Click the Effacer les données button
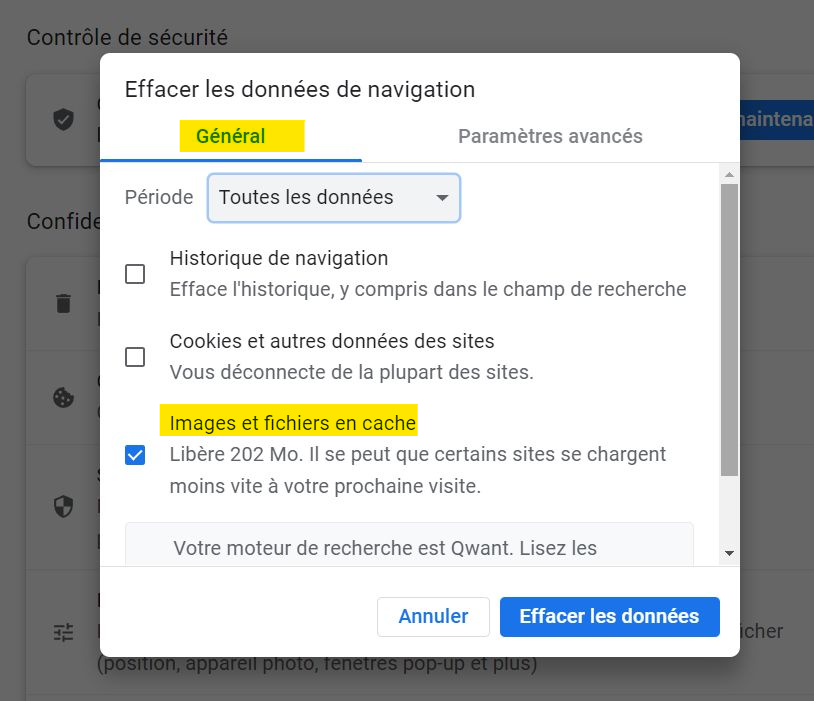The image size is (814, 701). (x=609, y=617)
